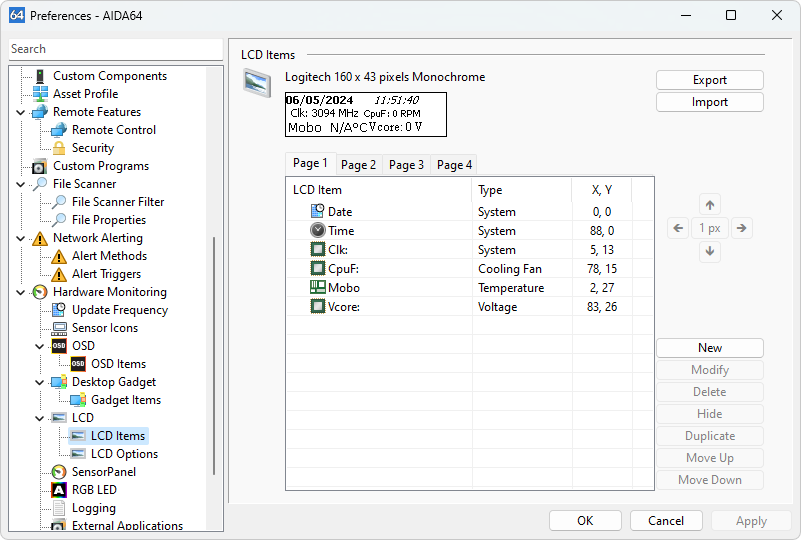The height and width of the screenshot is (540, 801).
Task: Collapse the OSD tree node
Action: coord(40,346)
